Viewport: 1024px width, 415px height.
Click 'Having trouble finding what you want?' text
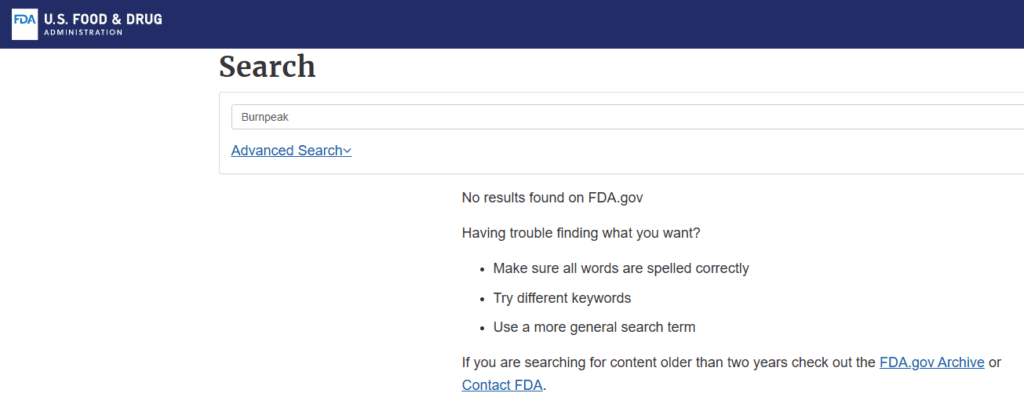click(x=581, y=233)
